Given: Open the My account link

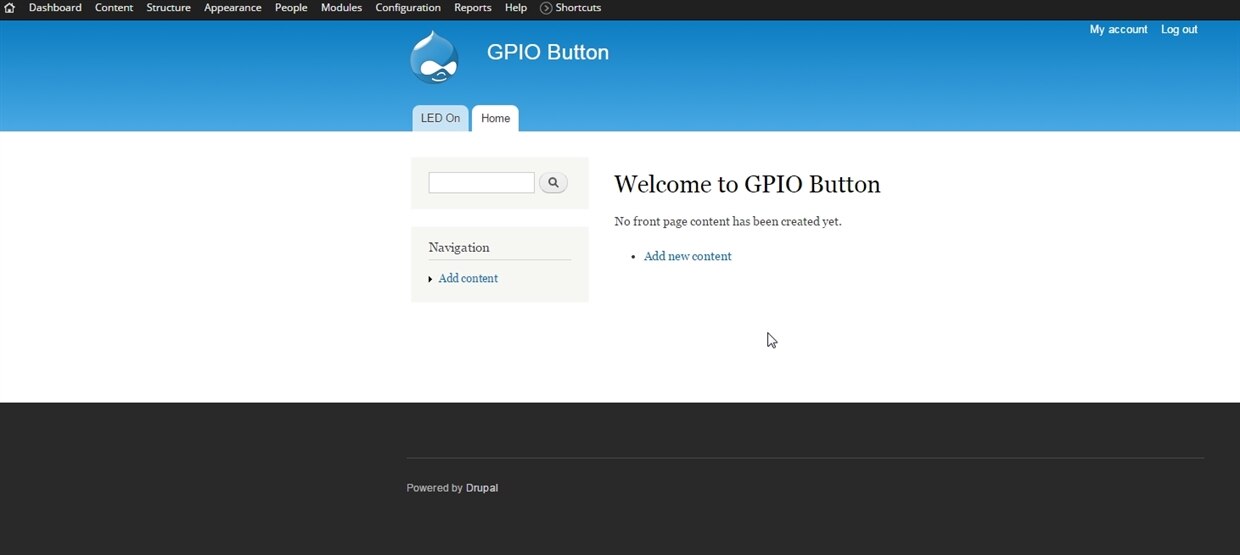Looking at the screenshot, I should point(1118,30).
